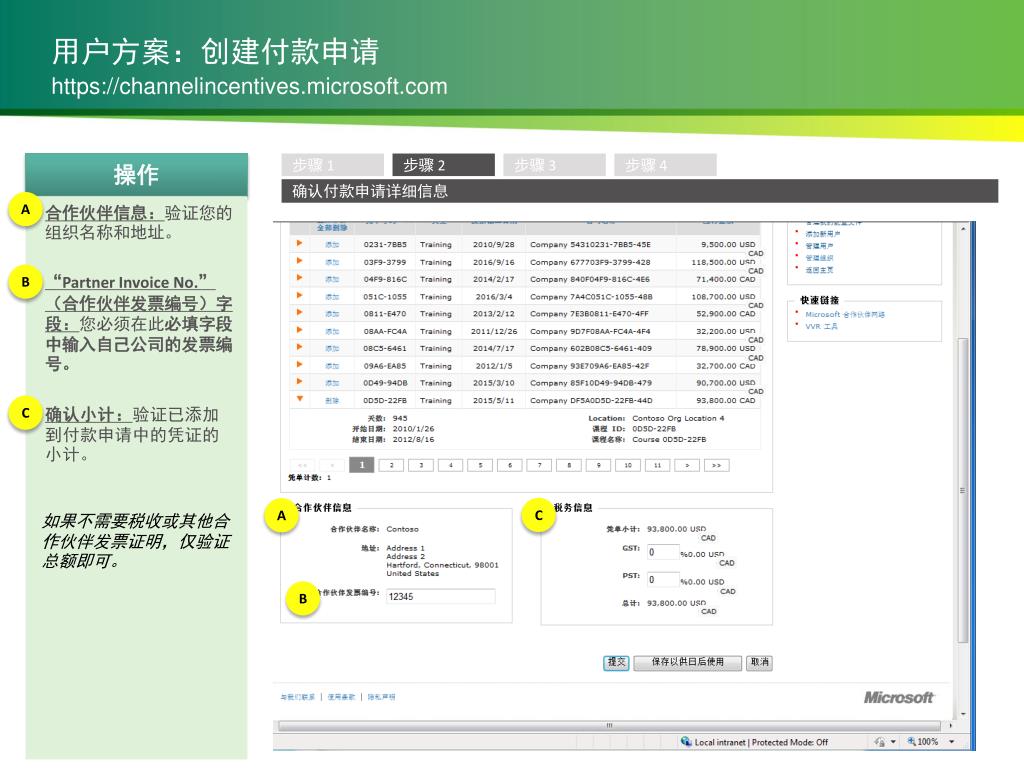Click 添加 link for voucher 08AA-FC4A
Image resolution: width=1024 pixels, height=768 pixels.
332,332
